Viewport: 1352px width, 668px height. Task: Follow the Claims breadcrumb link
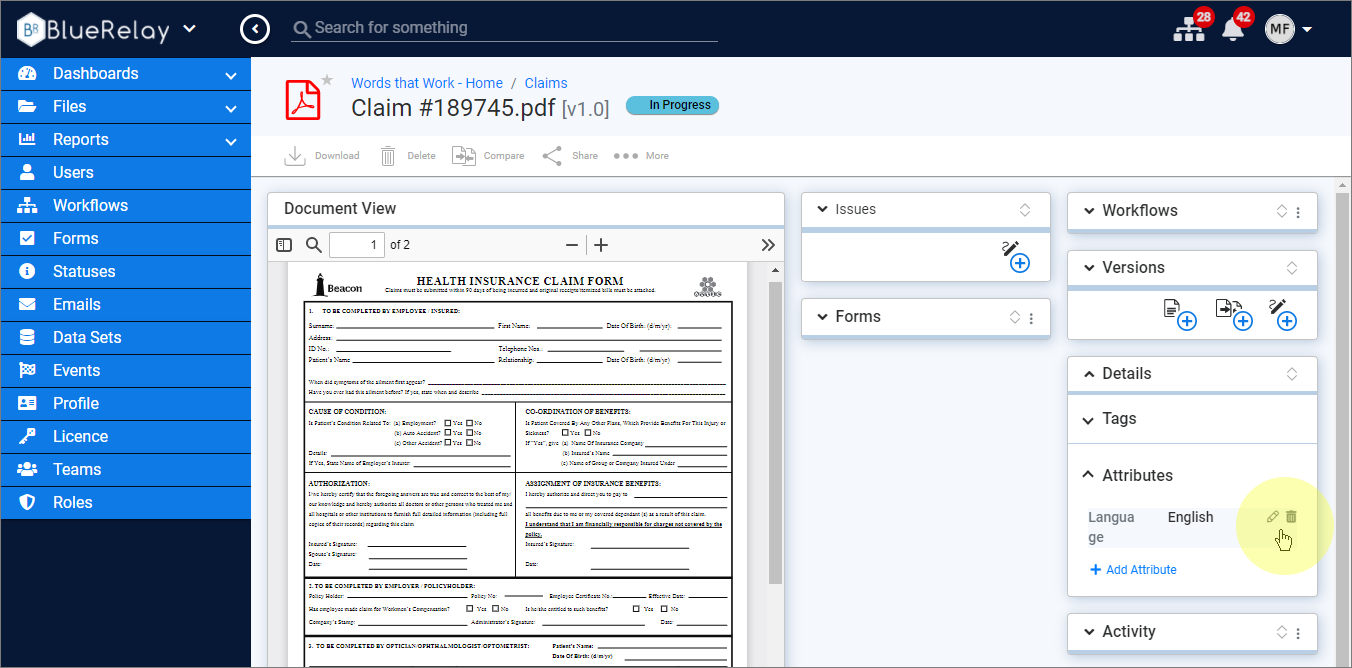(x=546, y=83)
